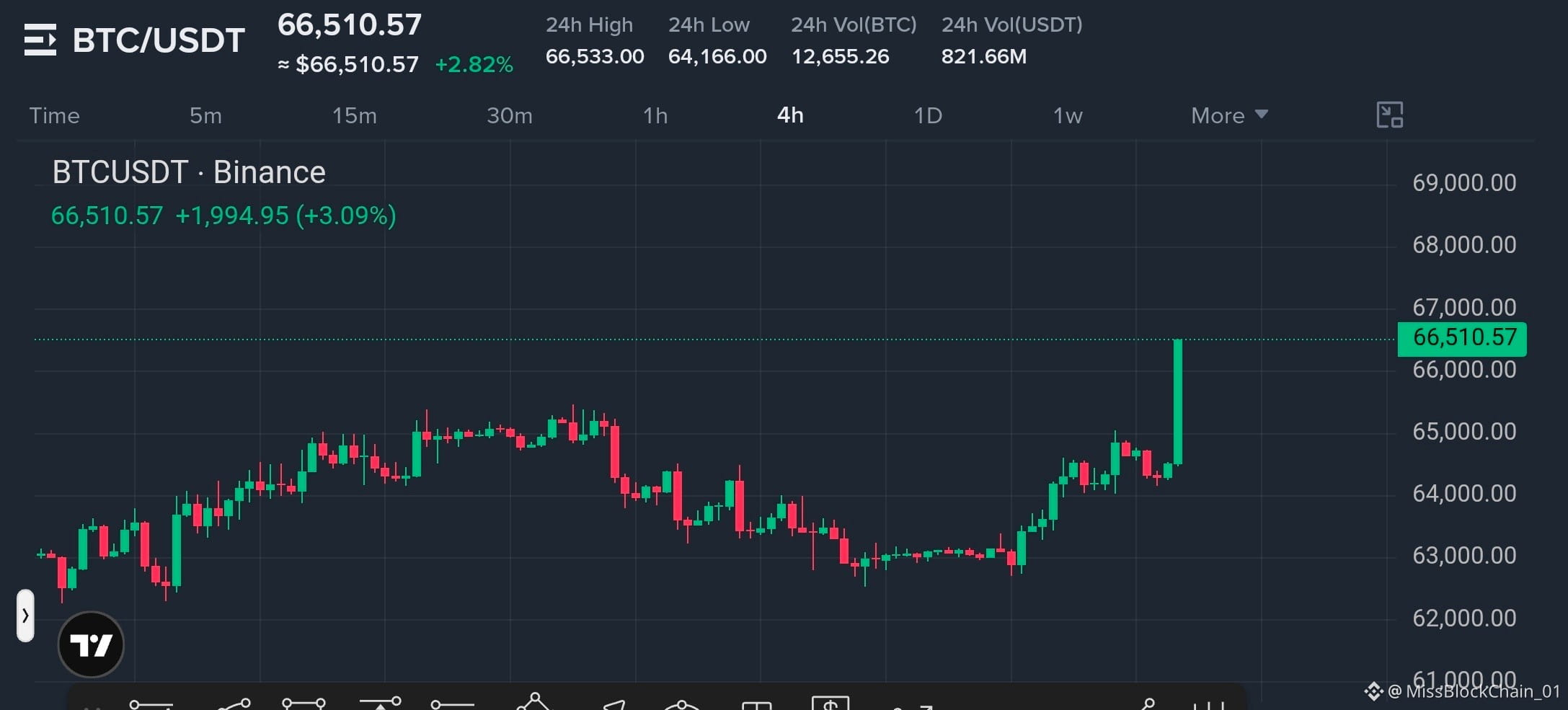This screenshot has height=710, width=1568.
Task: Click the minimize chart layout icon
Action: point(1389,115)
